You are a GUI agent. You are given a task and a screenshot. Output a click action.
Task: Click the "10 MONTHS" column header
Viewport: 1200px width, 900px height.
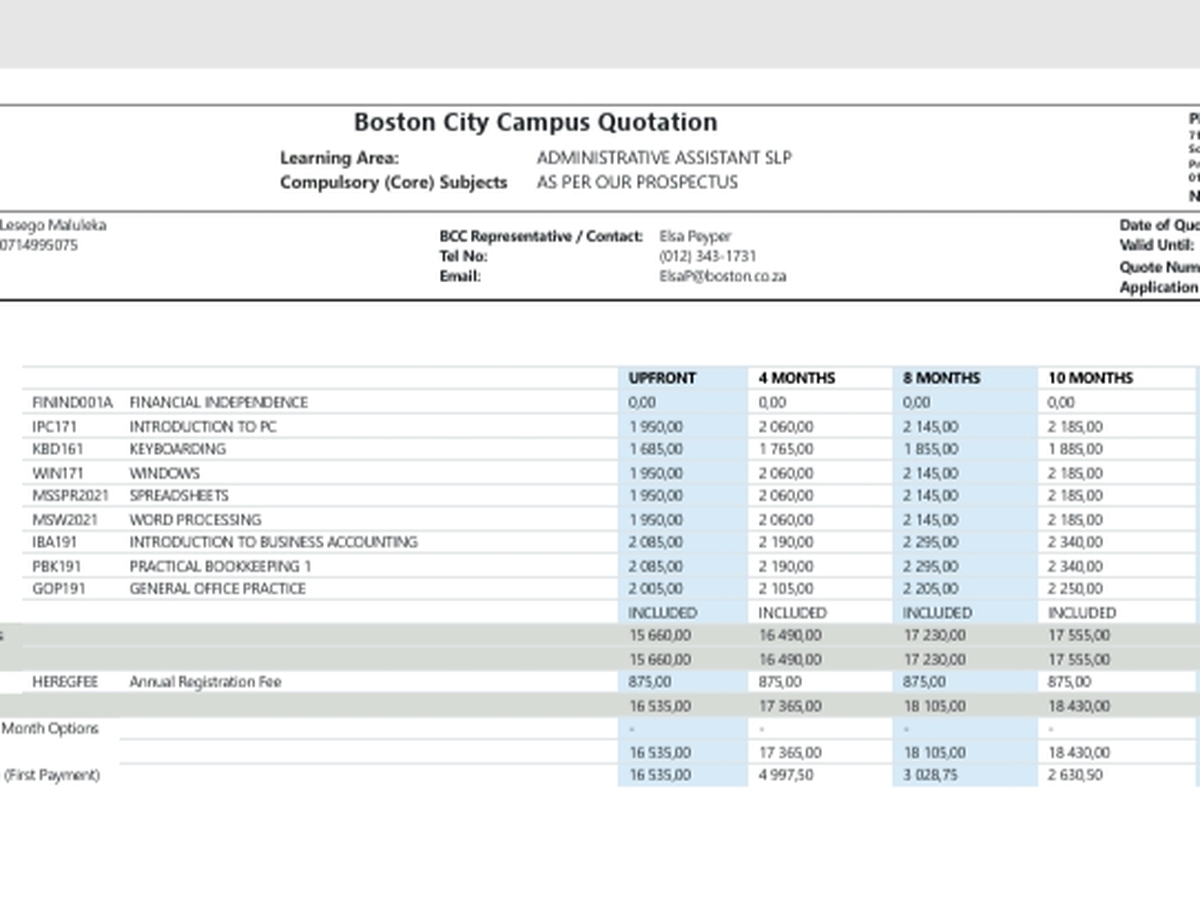1090,378
